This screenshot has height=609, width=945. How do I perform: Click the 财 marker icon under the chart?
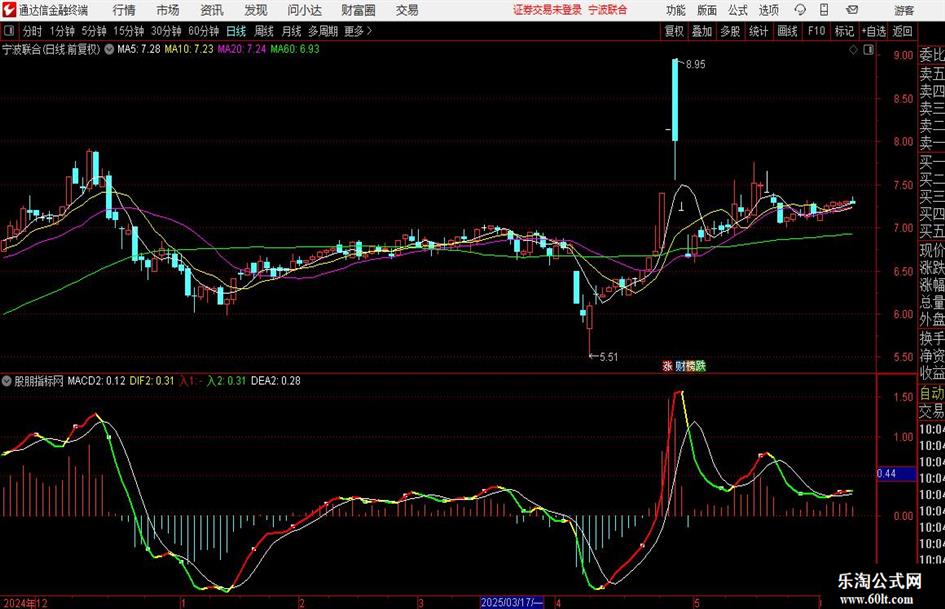point(680,365)
